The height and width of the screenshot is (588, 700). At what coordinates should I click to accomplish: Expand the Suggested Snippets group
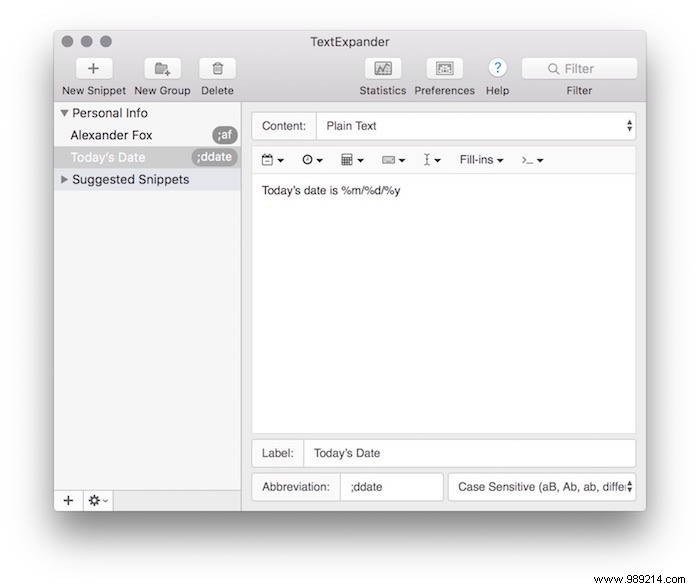tap(64, 179)
